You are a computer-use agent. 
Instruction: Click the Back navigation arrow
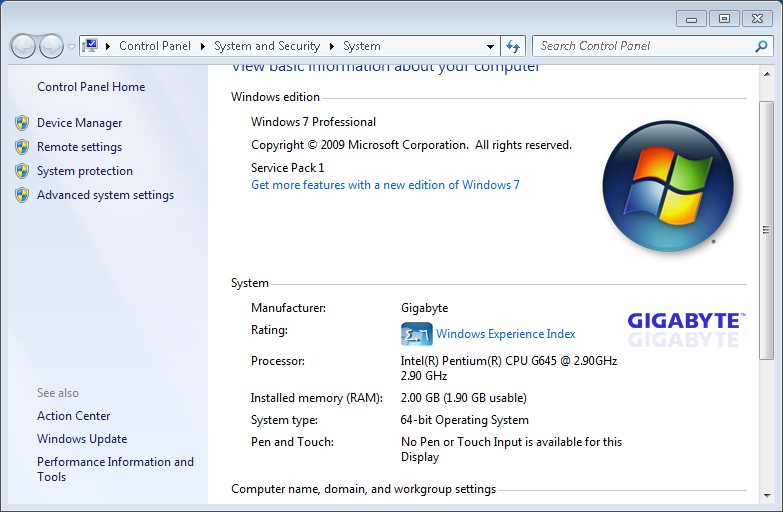[22, 46]
